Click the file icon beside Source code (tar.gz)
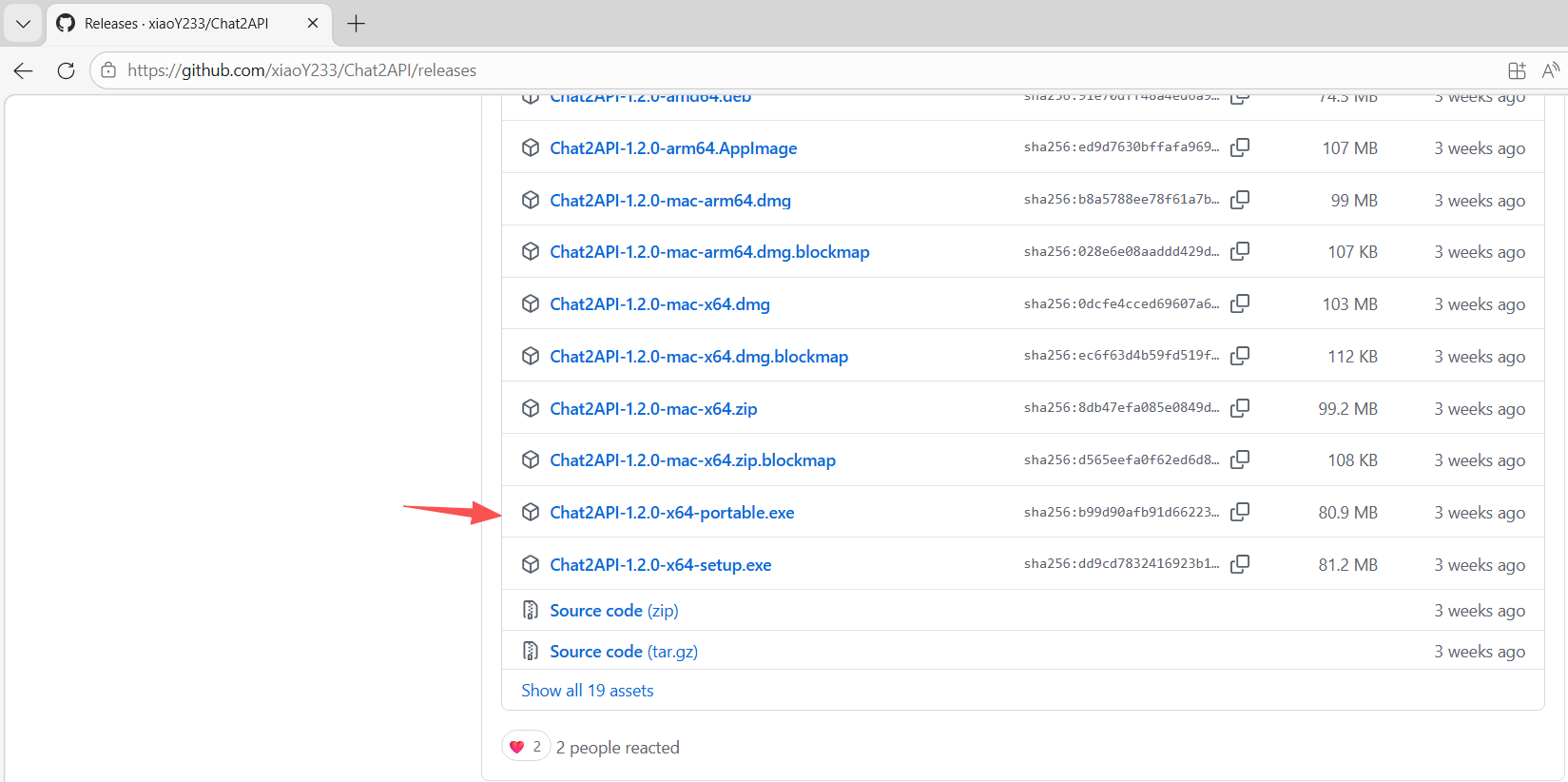The height and width of the screenshot is (782, 1568). tap(531, 651)
